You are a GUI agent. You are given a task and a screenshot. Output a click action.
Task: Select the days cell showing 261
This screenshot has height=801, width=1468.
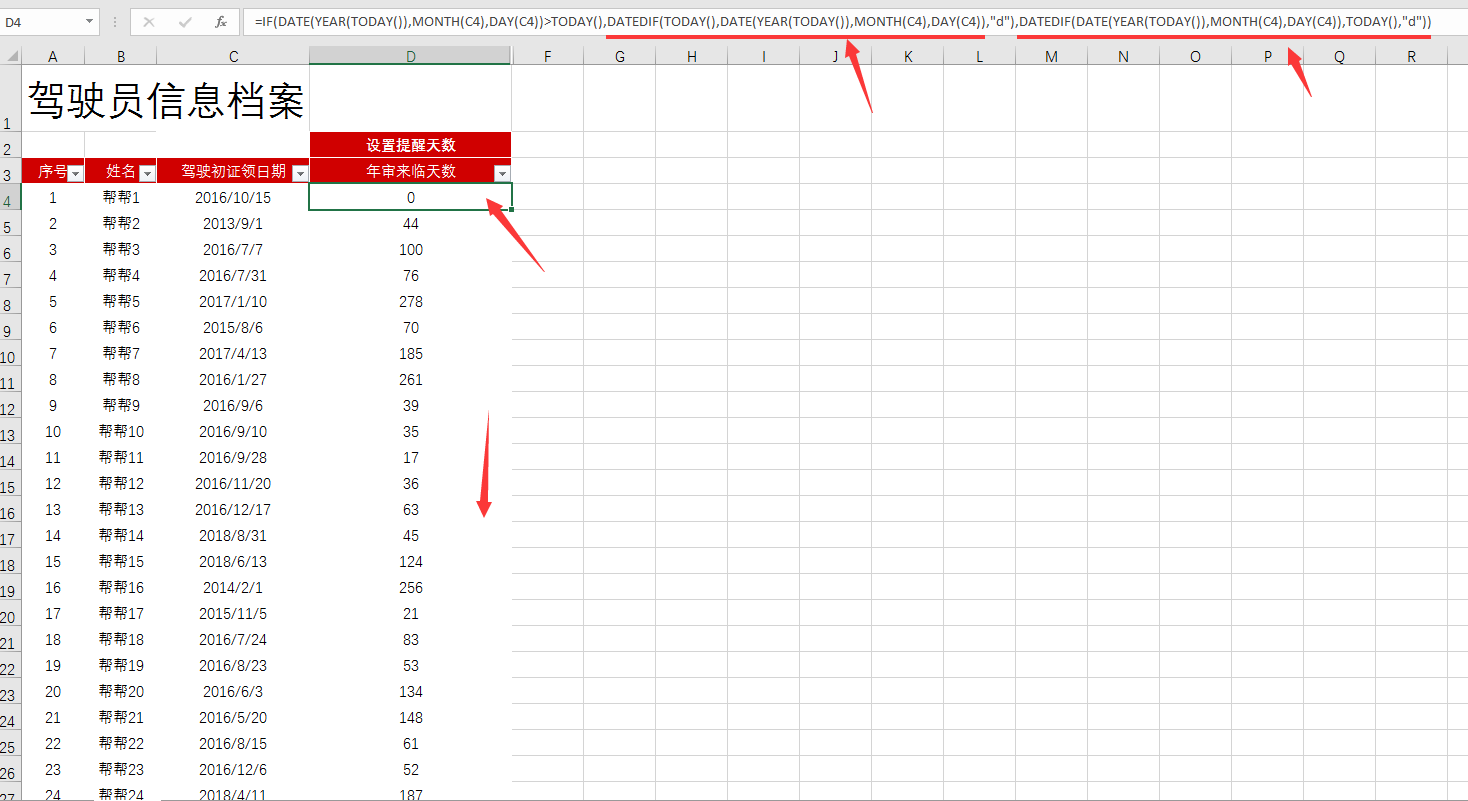(411, 380)
